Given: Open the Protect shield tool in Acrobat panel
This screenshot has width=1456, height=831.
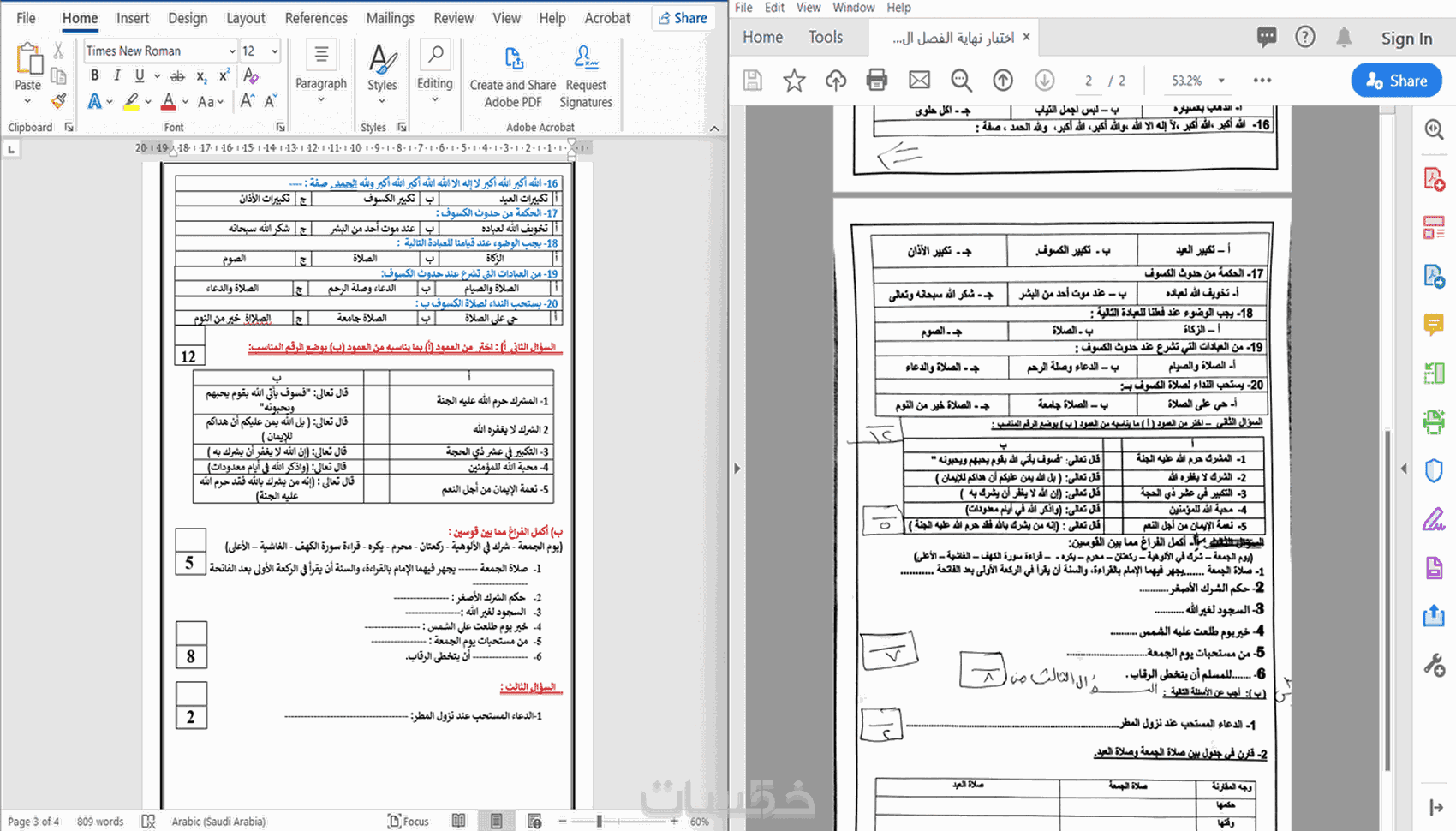Looking at the screenshot, I should pos(1434,470).
